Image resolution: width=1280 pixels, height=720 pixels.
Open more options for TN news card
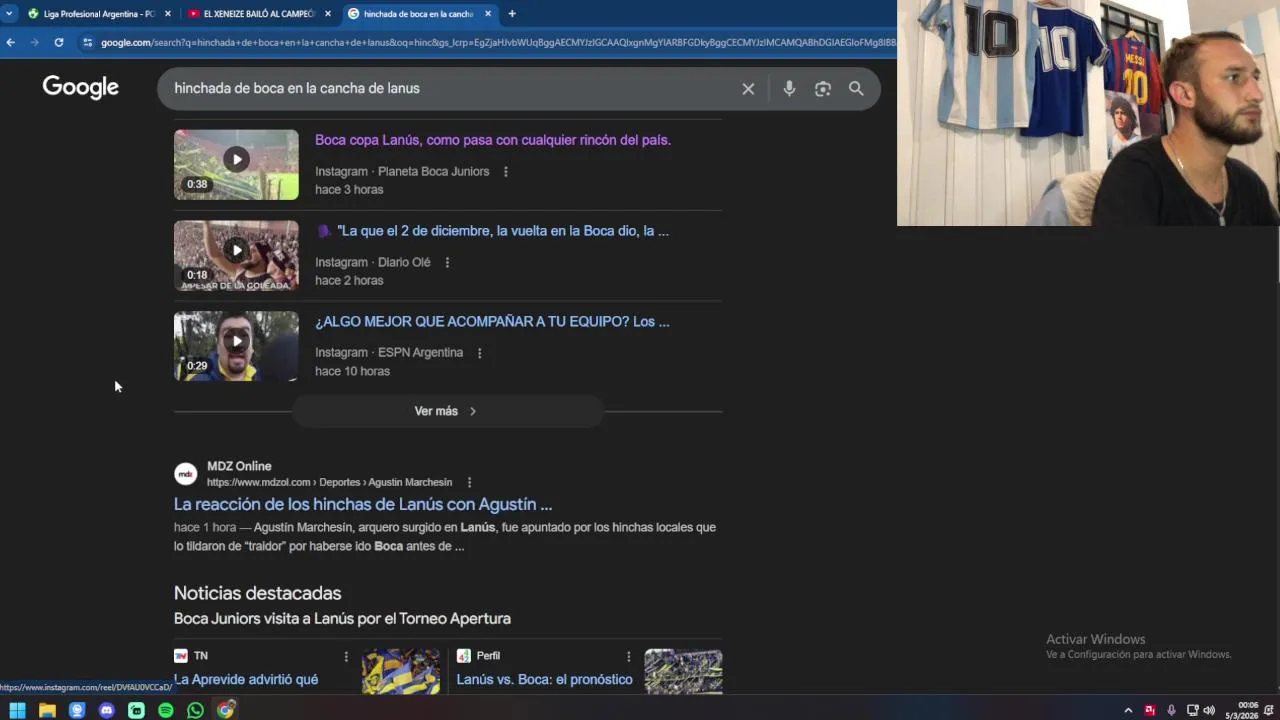[x=346, y=656]
